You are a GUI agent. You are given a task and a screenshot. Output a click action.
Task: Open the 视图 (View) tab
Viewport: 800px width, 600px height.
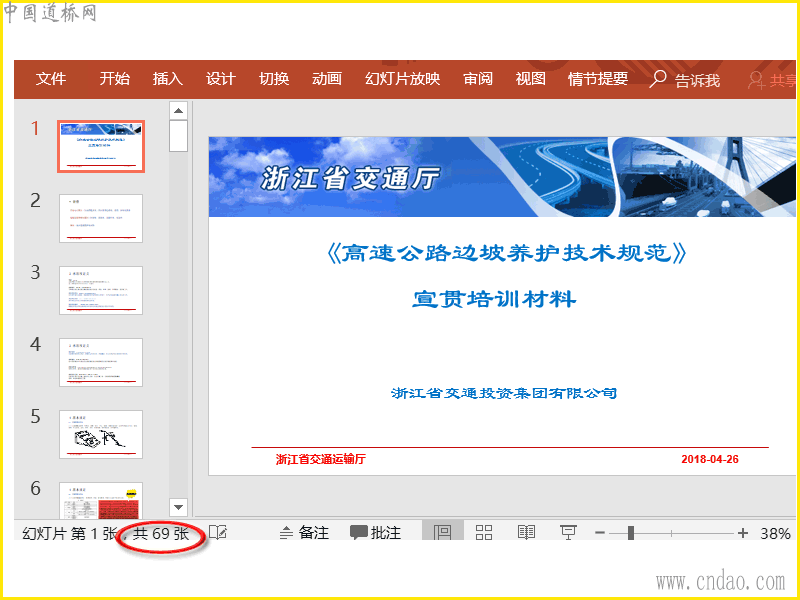(531, 79)
